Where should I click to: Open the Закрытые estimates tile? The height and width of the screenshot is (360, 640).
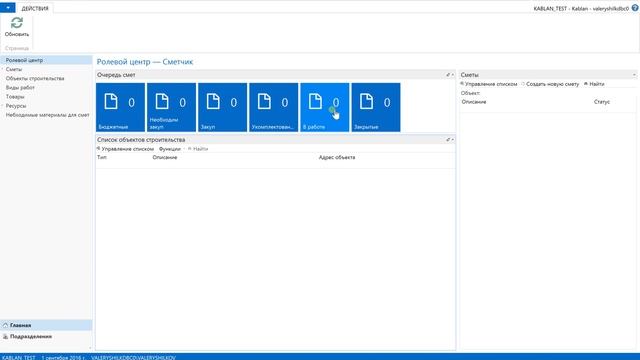[376, 107]
